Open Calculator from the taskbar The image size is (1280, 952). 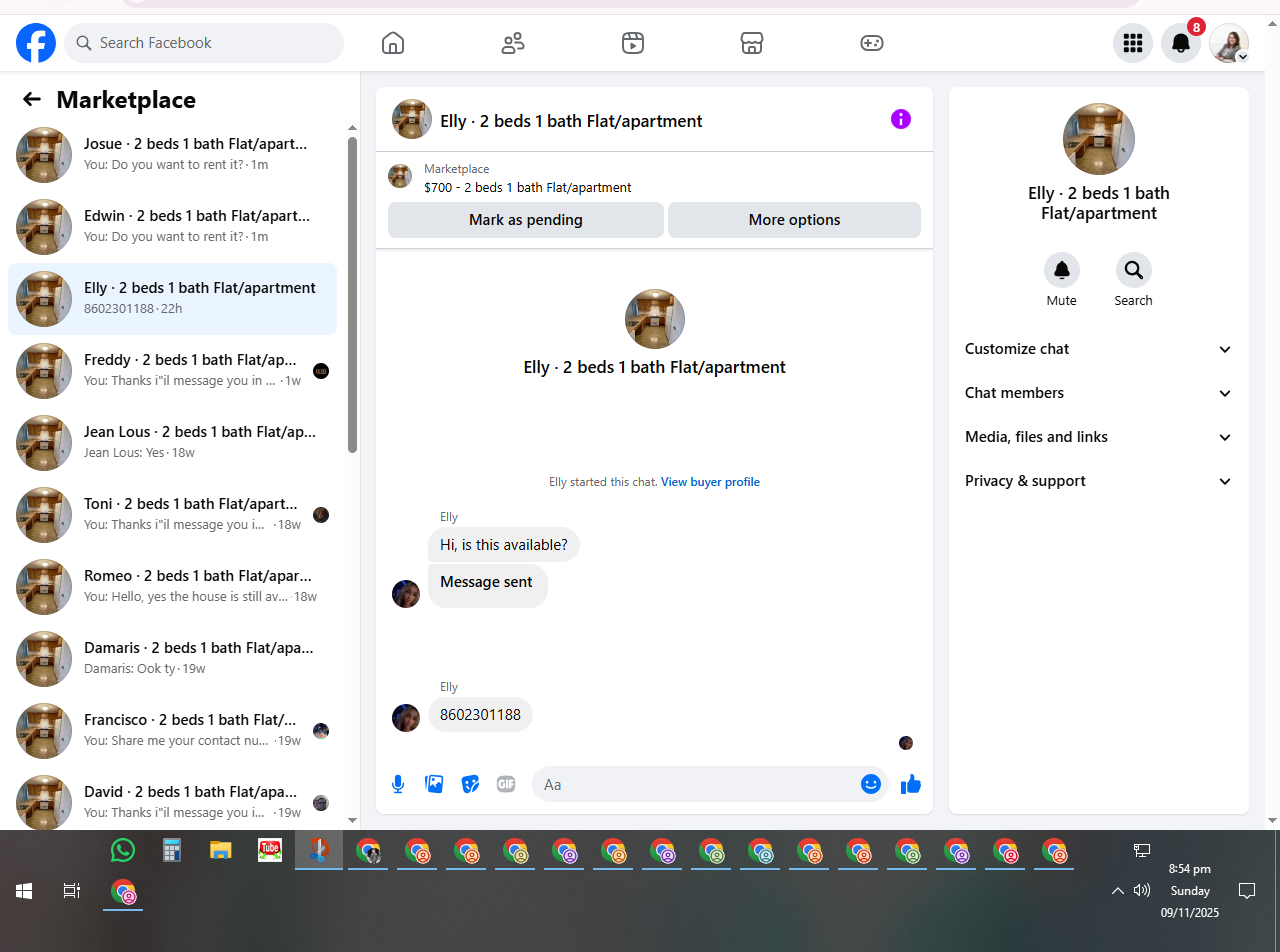coord(172,850)
